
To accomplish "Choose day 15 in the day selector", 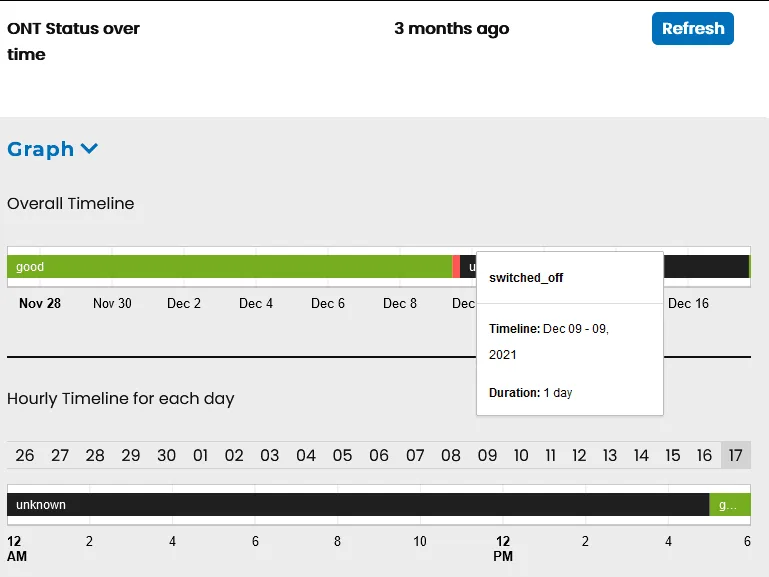I will pyautogui.click(x=673, y=456).
